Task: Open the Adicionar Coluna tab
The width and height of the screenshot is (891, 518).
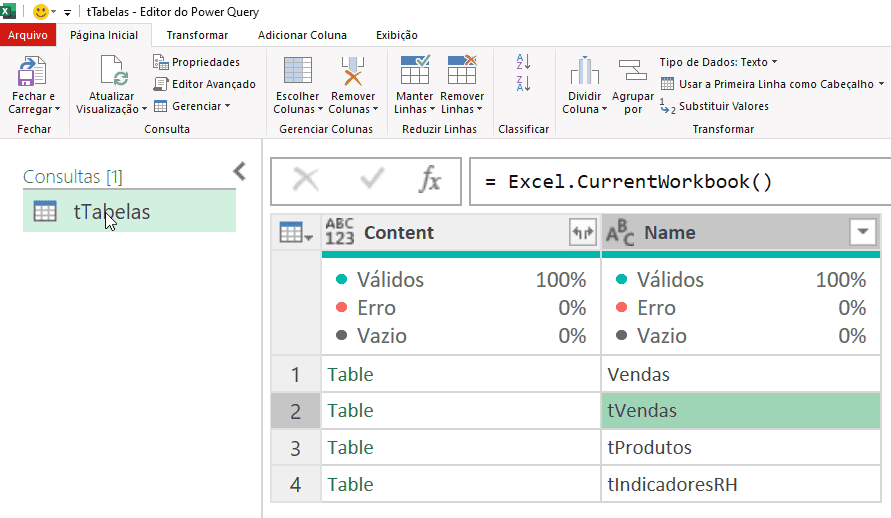Action: click(302, 35)
